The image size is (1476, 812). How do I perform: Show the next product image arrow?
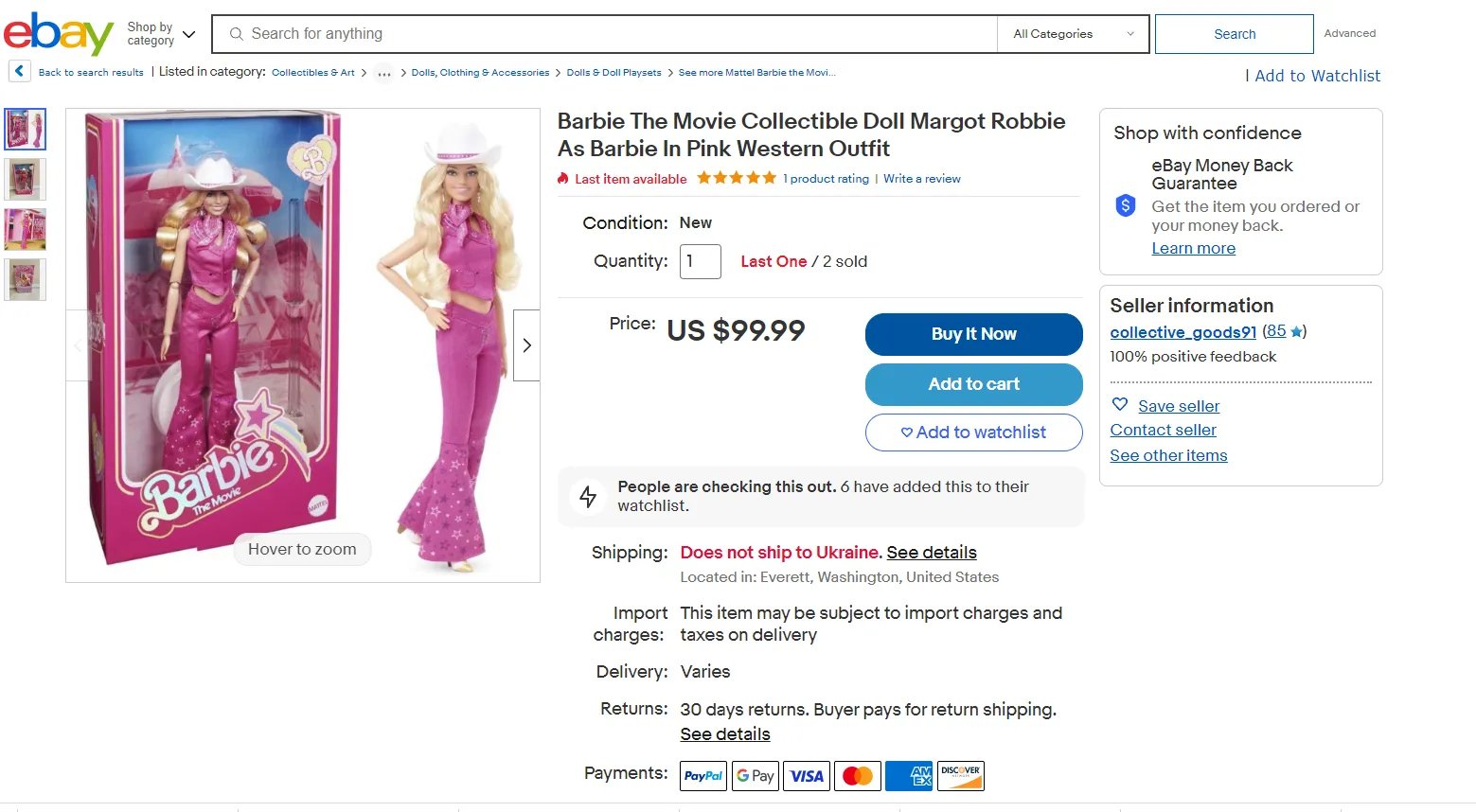tap(526, 345)
